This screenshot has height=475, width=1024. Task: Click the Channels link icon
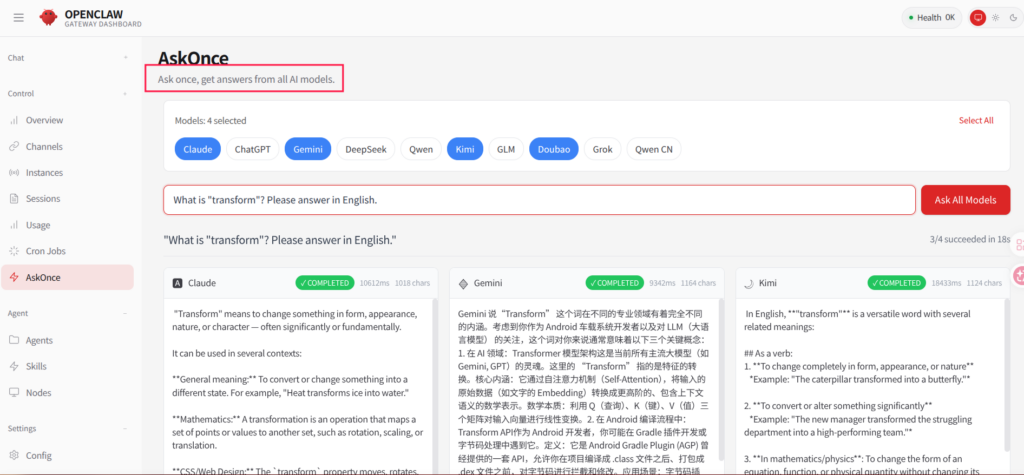pos(14,146)
